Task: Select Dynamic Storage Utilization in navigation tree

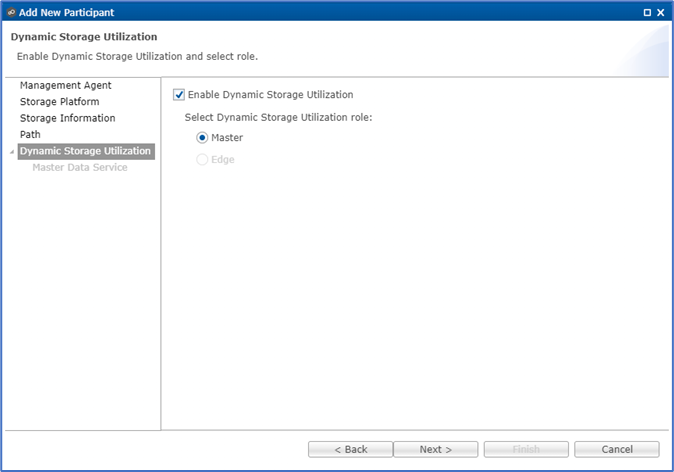Action: pos(85,151)
